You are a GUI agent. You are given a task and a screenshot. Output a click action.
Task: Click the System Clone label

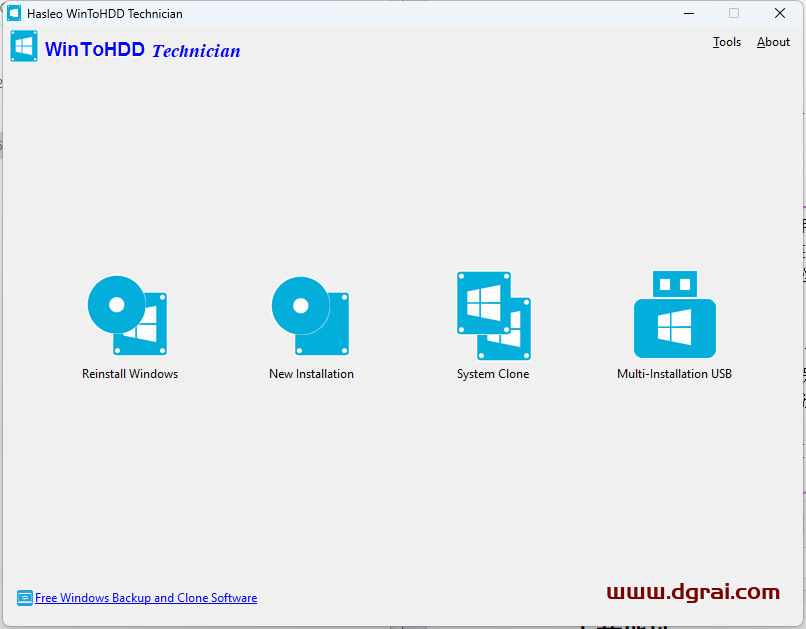[493, 374]
